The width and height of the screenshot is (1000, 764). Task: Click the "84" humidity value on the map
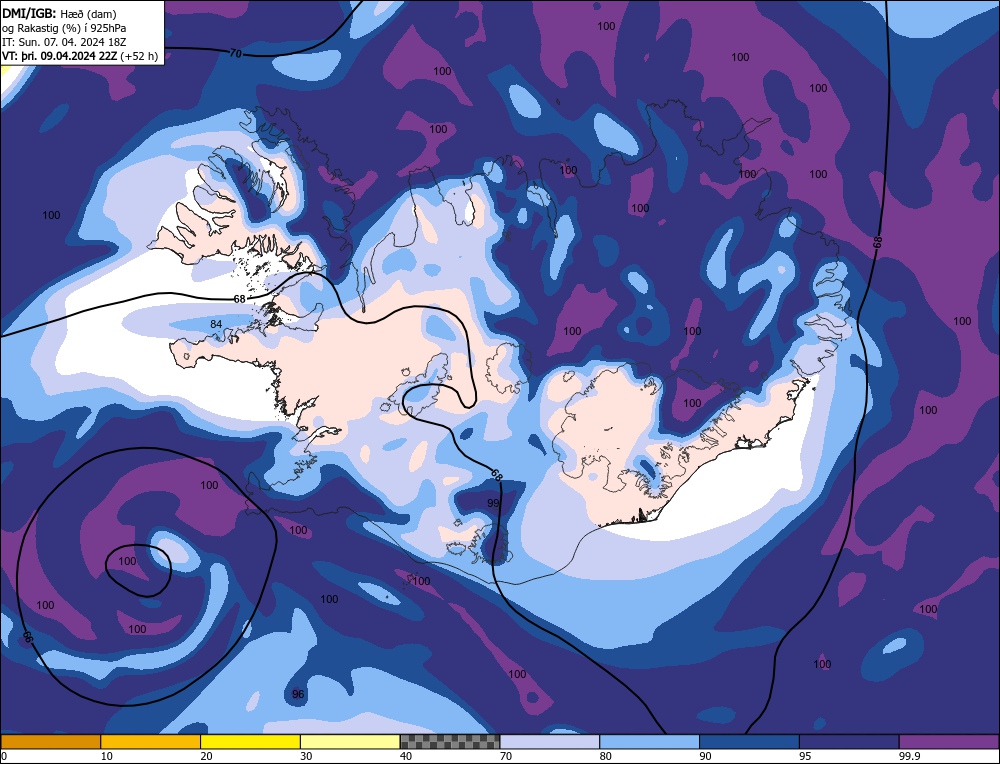pyautogui.click(x=216, y=324)
